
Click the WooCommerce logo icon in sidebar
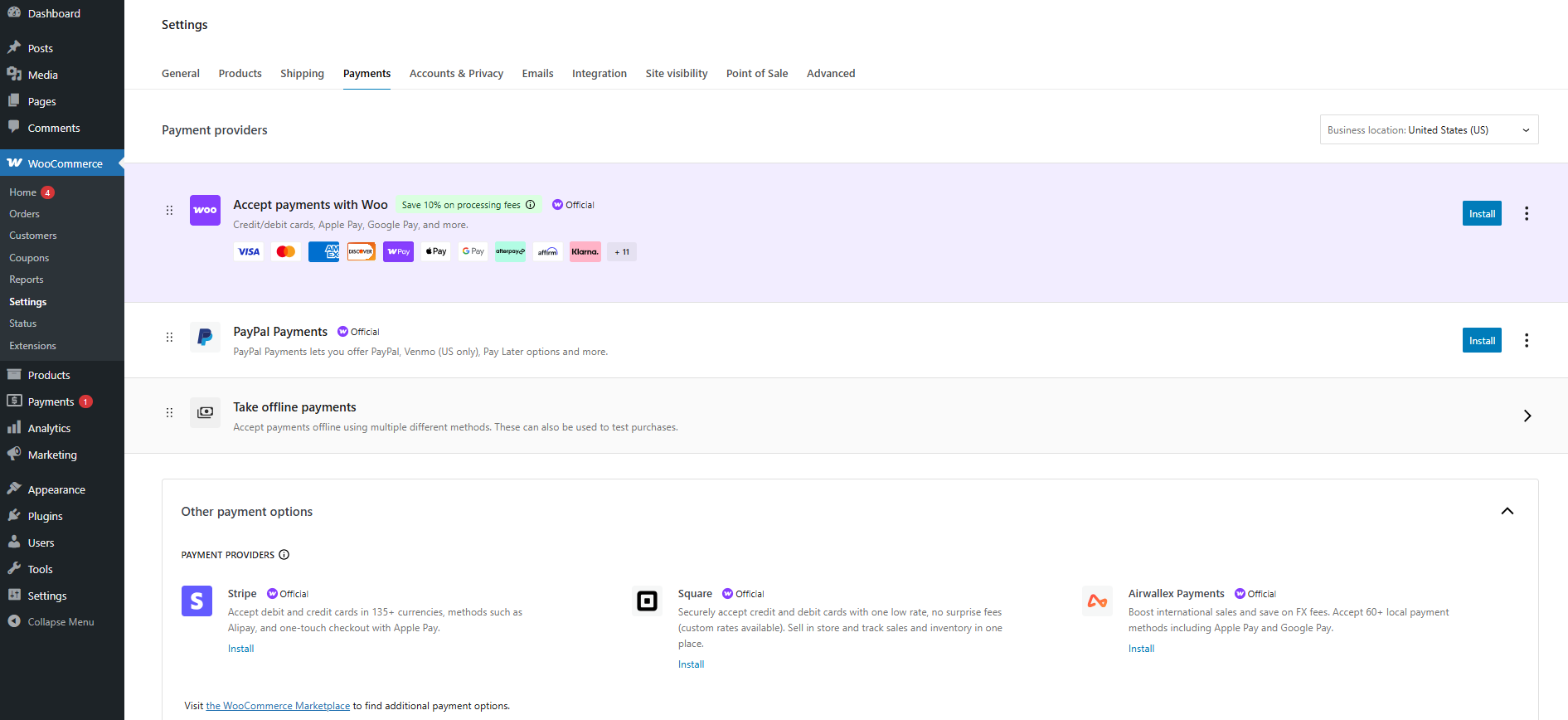pos(14,163)
